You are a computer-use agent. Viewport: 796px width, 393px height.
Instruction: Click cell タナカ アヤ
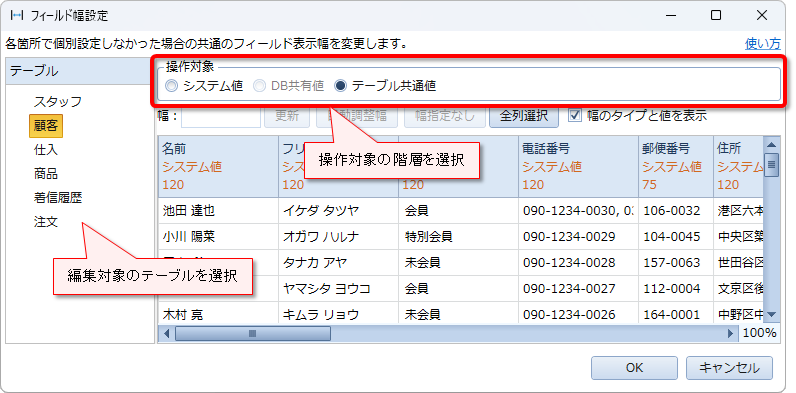pos(339,263)
